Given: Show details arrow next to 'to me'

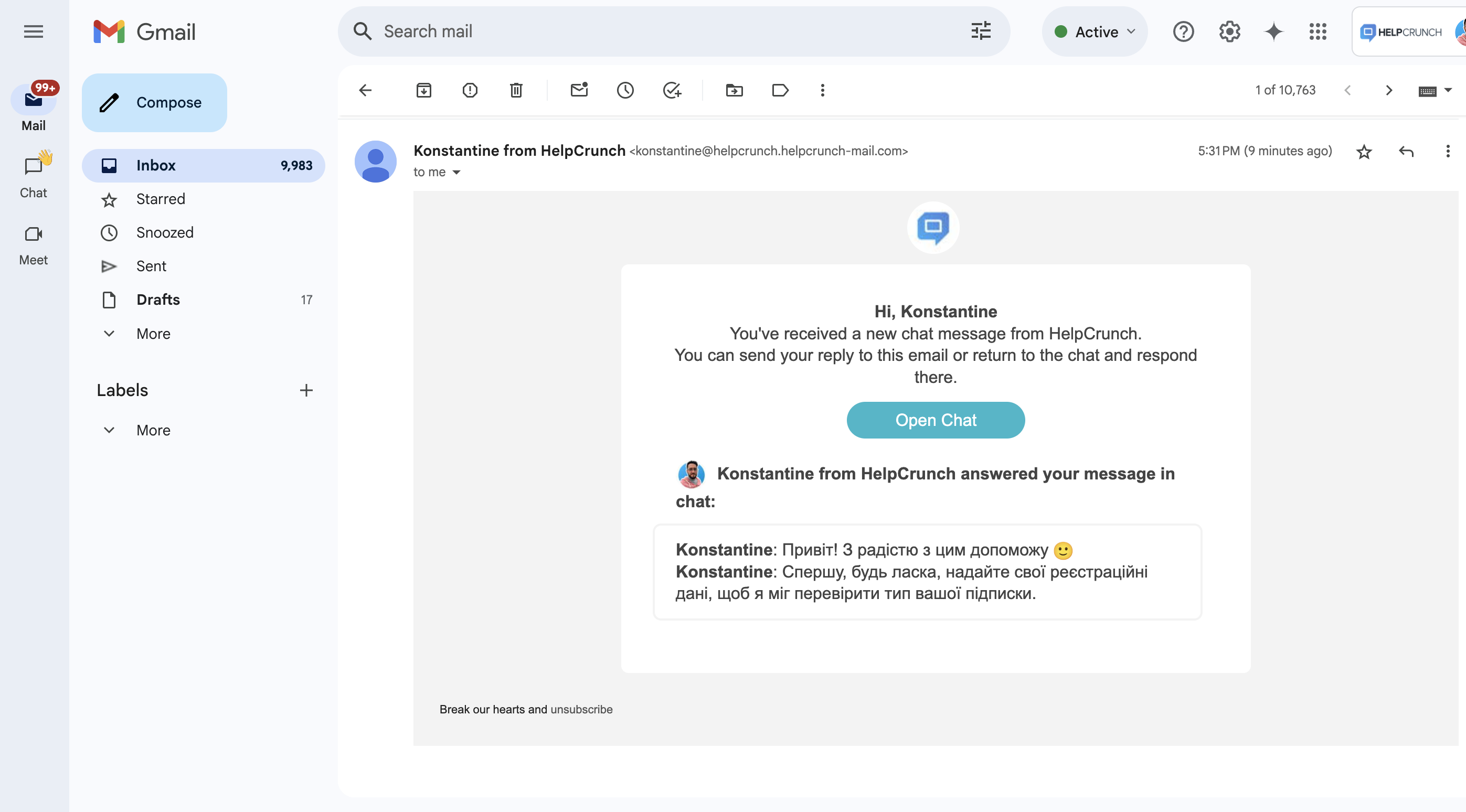Looking at the screenshot, I should pos(456,173).
